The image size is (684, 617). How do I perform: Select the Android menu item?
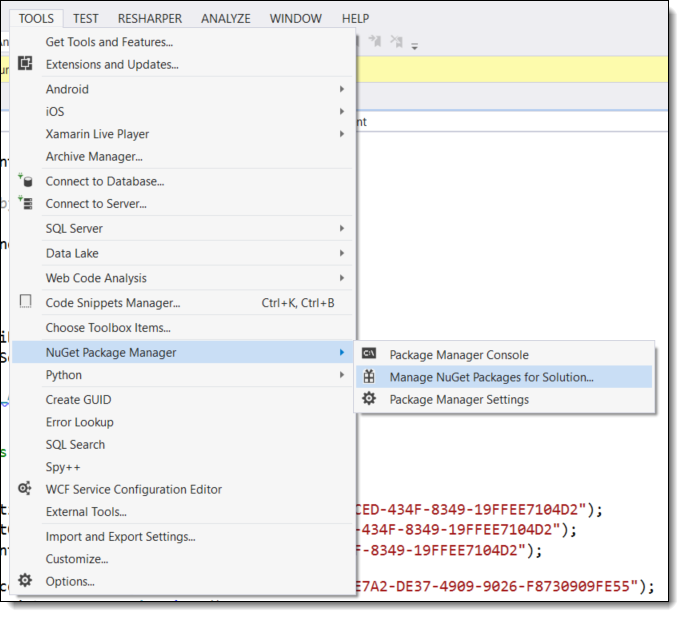pyautogui.click(x=182, y=89)
